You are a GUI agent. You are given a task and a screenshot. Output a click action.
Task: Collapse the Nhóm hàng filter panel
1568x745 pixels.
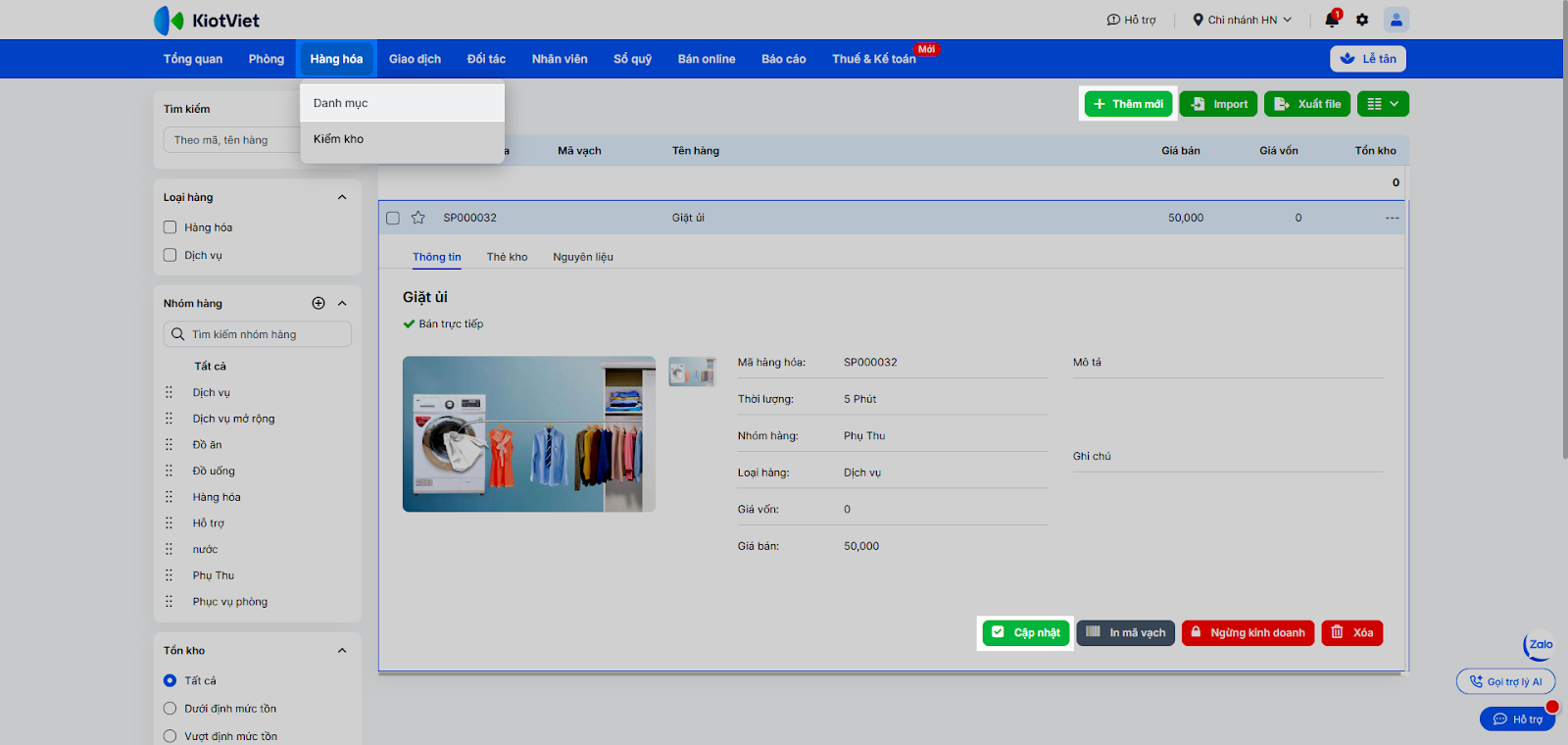pyautogui.click(x=342, y=304)
